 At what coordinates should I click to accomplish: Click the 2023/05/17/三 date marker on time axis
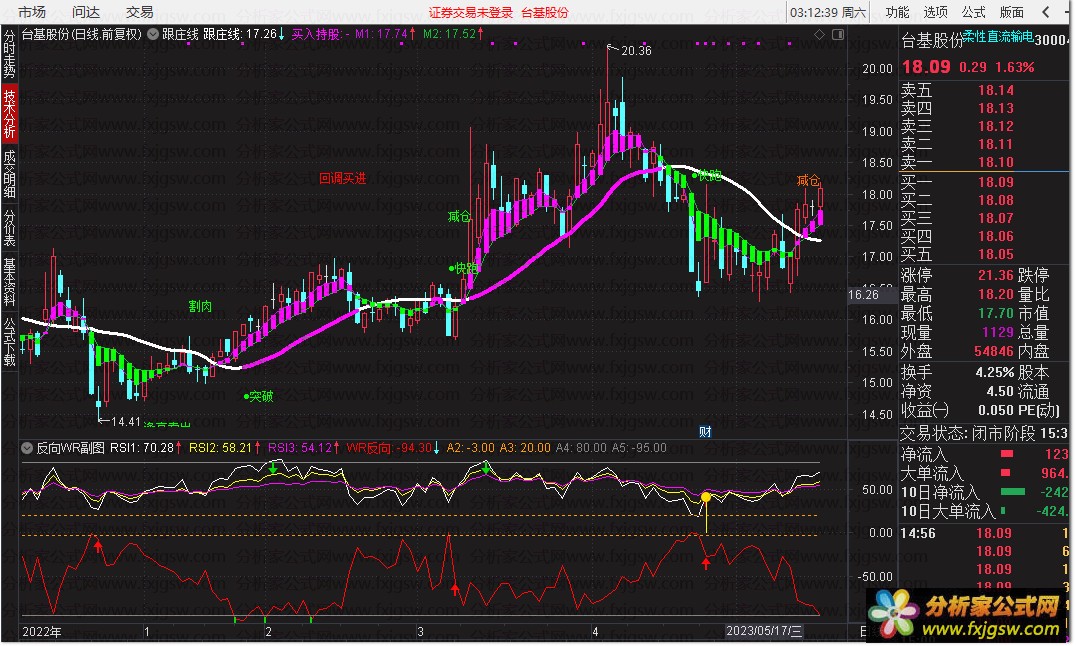[x=764, y=631]
